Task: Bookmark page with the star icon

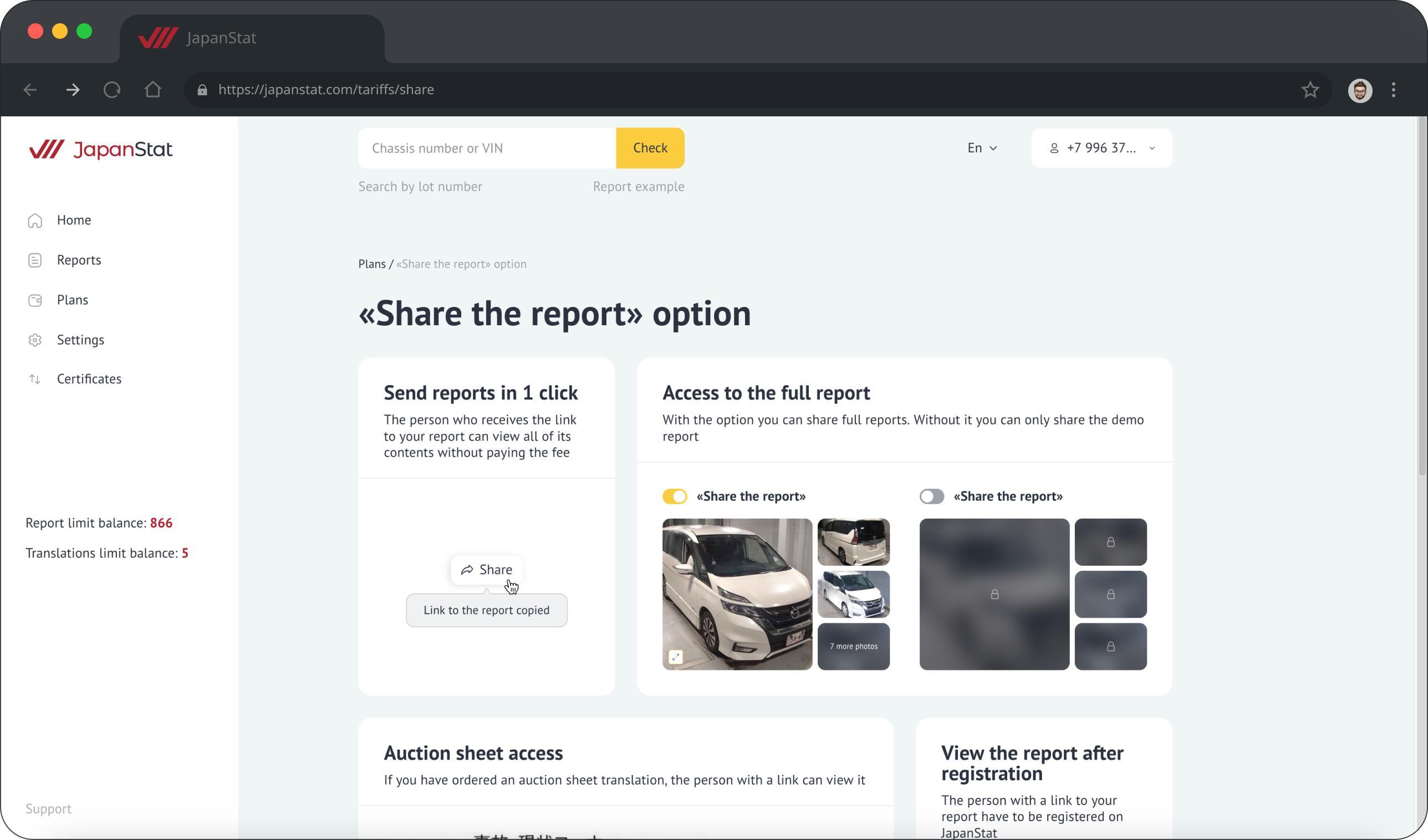Action: click(x=1310, y=90)
